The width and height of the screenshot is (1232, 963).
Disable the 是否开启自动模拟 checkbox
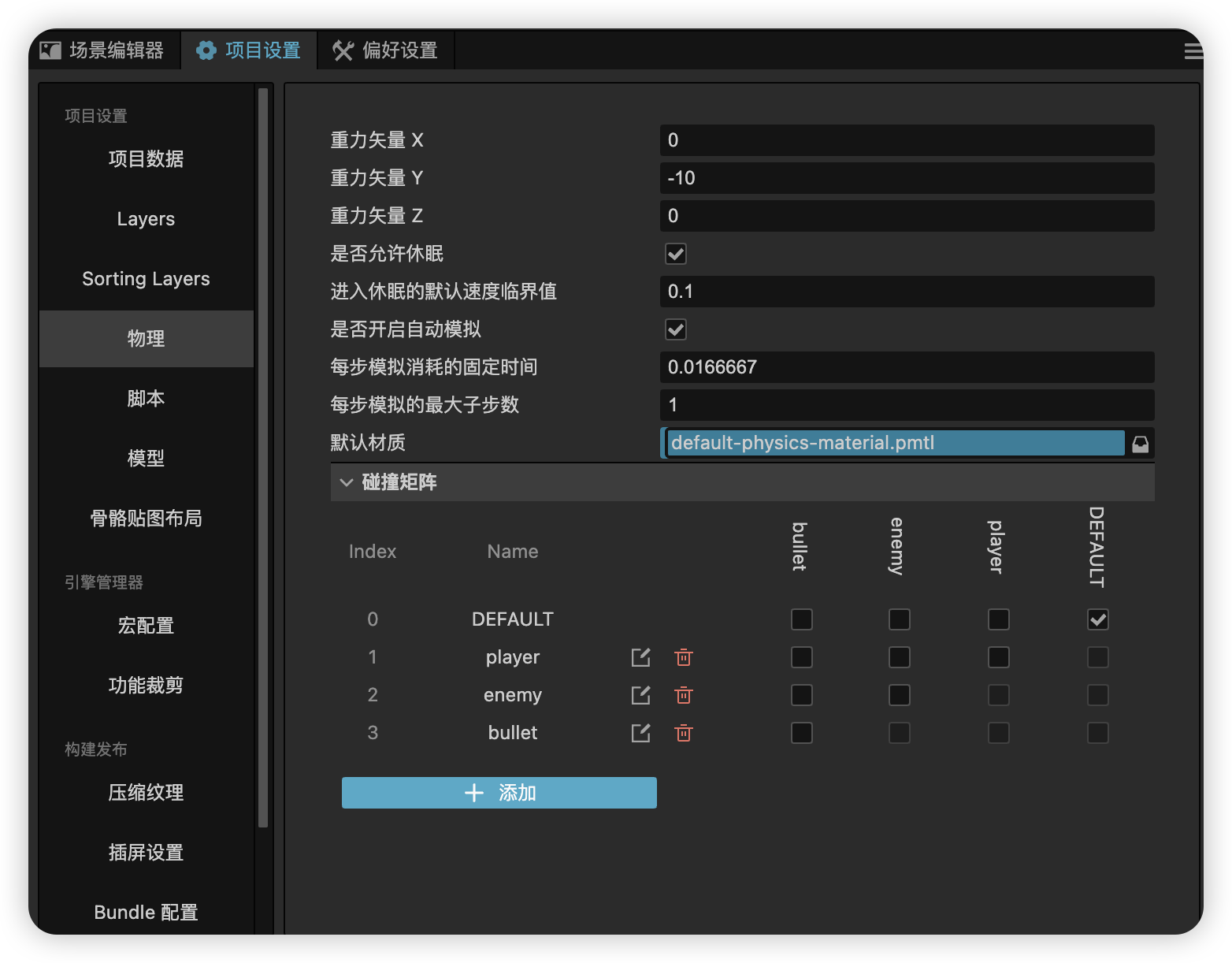(x=676, y=329)
